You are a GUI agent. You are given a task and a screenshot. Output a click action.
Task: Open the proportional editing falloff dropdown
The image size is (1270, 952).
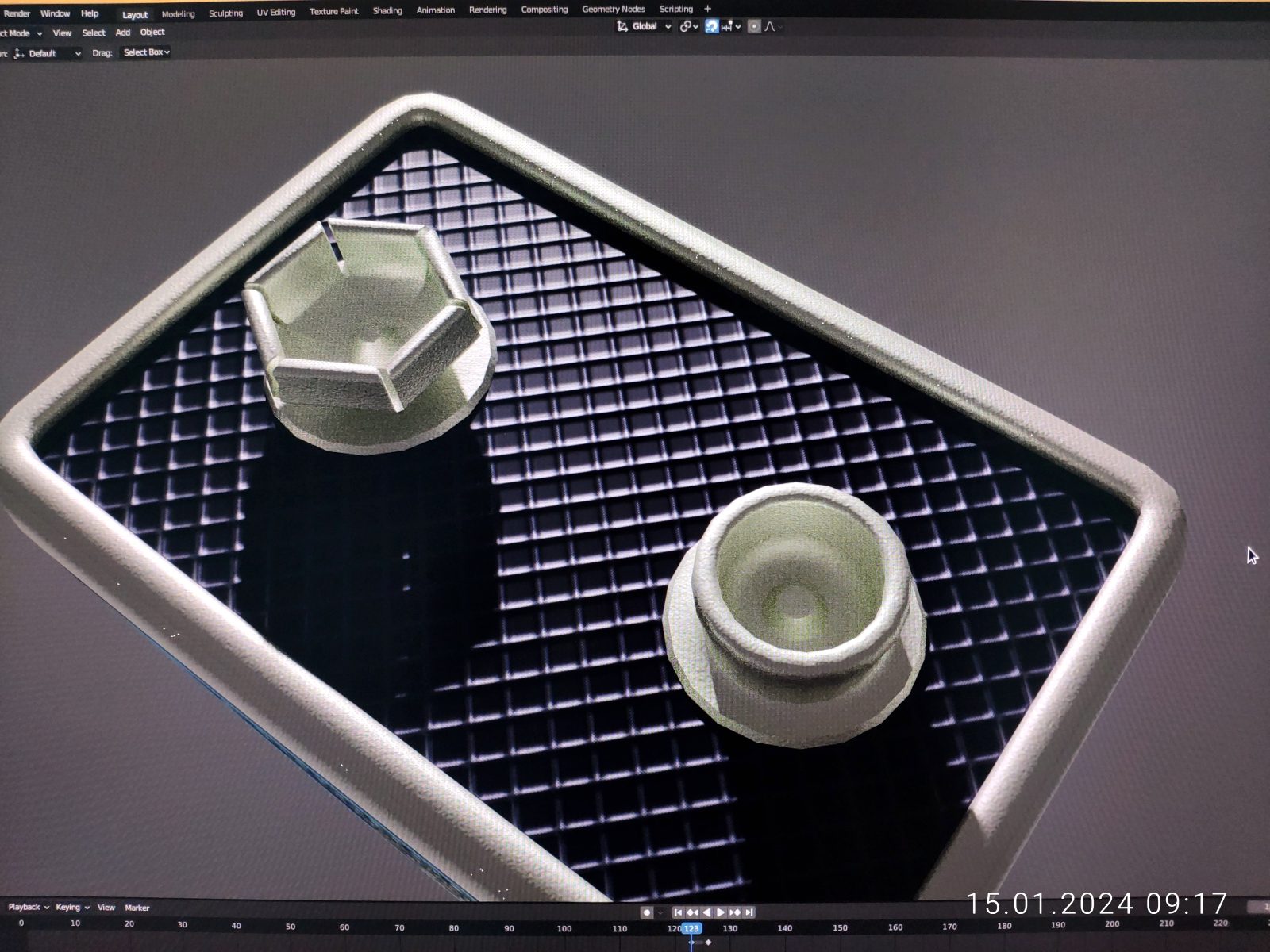772,26
